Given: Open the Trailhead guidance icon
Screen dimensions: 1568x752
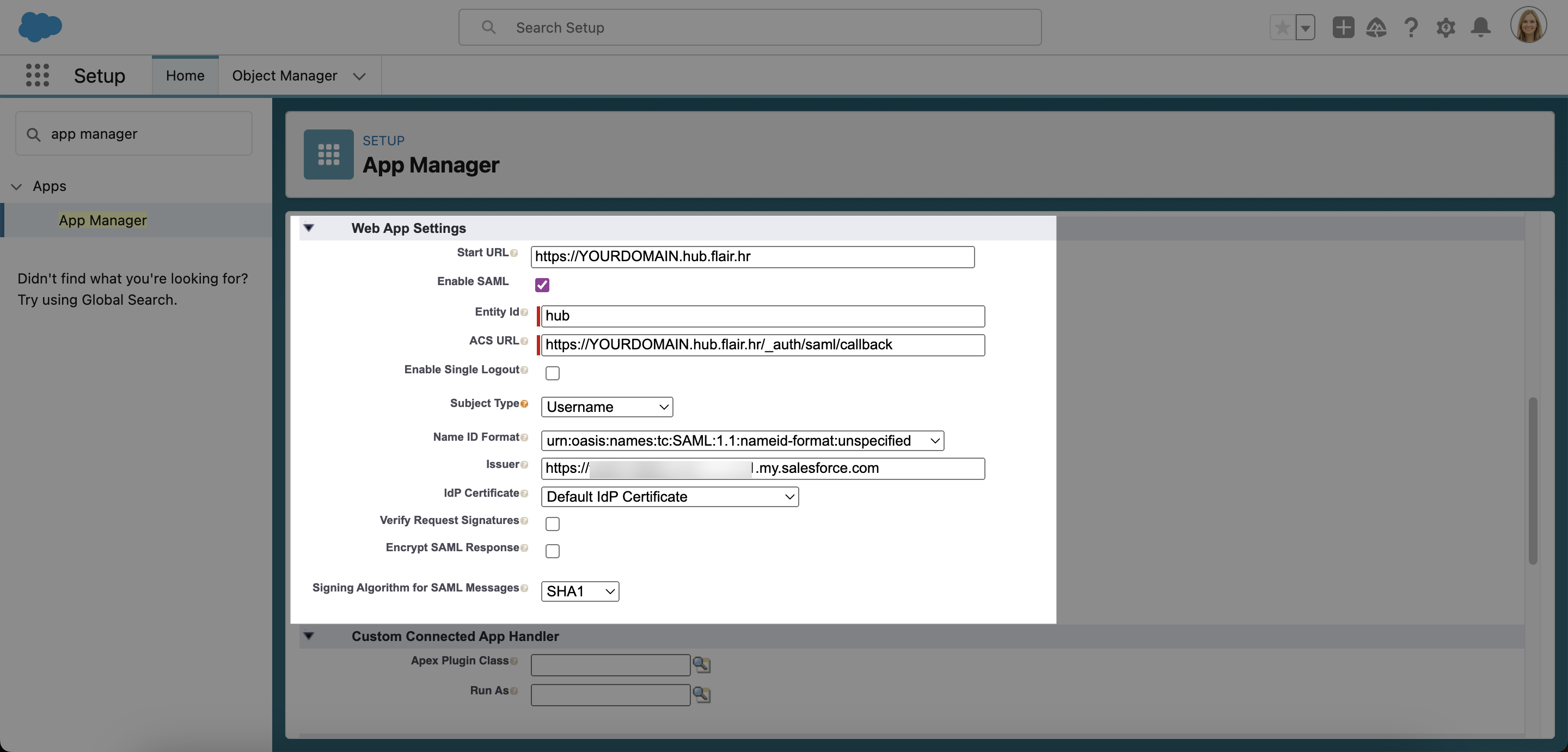Looking at the screenshot, I should 1376,27.
